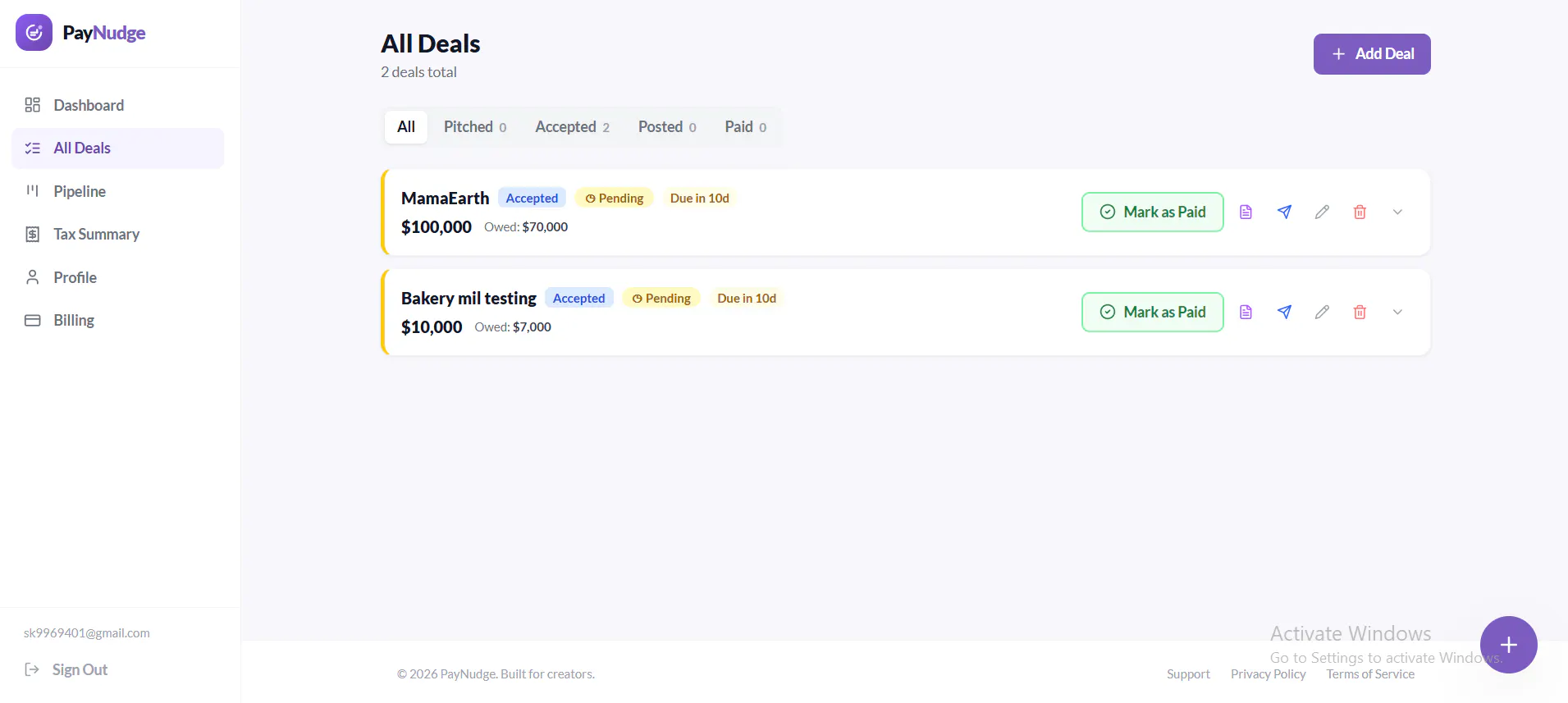Open the invoice document icon for MamaEarth

pyautogui.click(x=1246, y=212)
